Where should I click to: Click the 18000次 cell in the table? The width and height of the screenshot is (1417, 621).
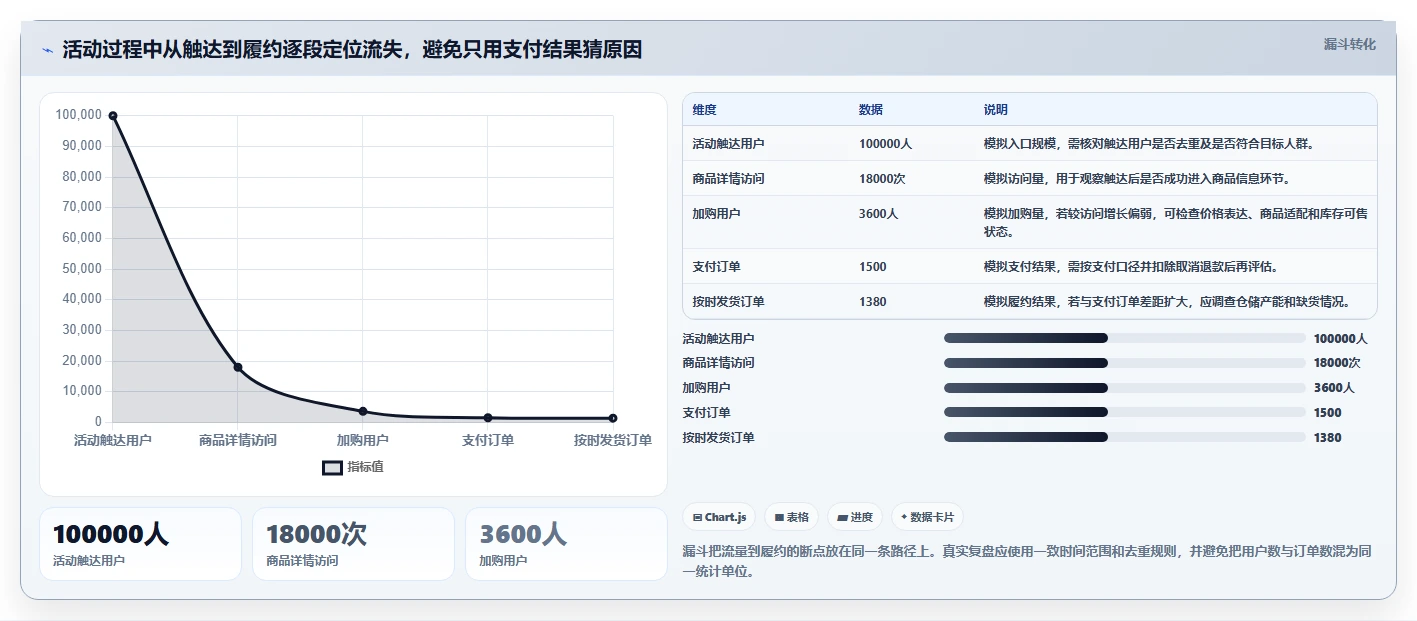(x=882, y=179)
